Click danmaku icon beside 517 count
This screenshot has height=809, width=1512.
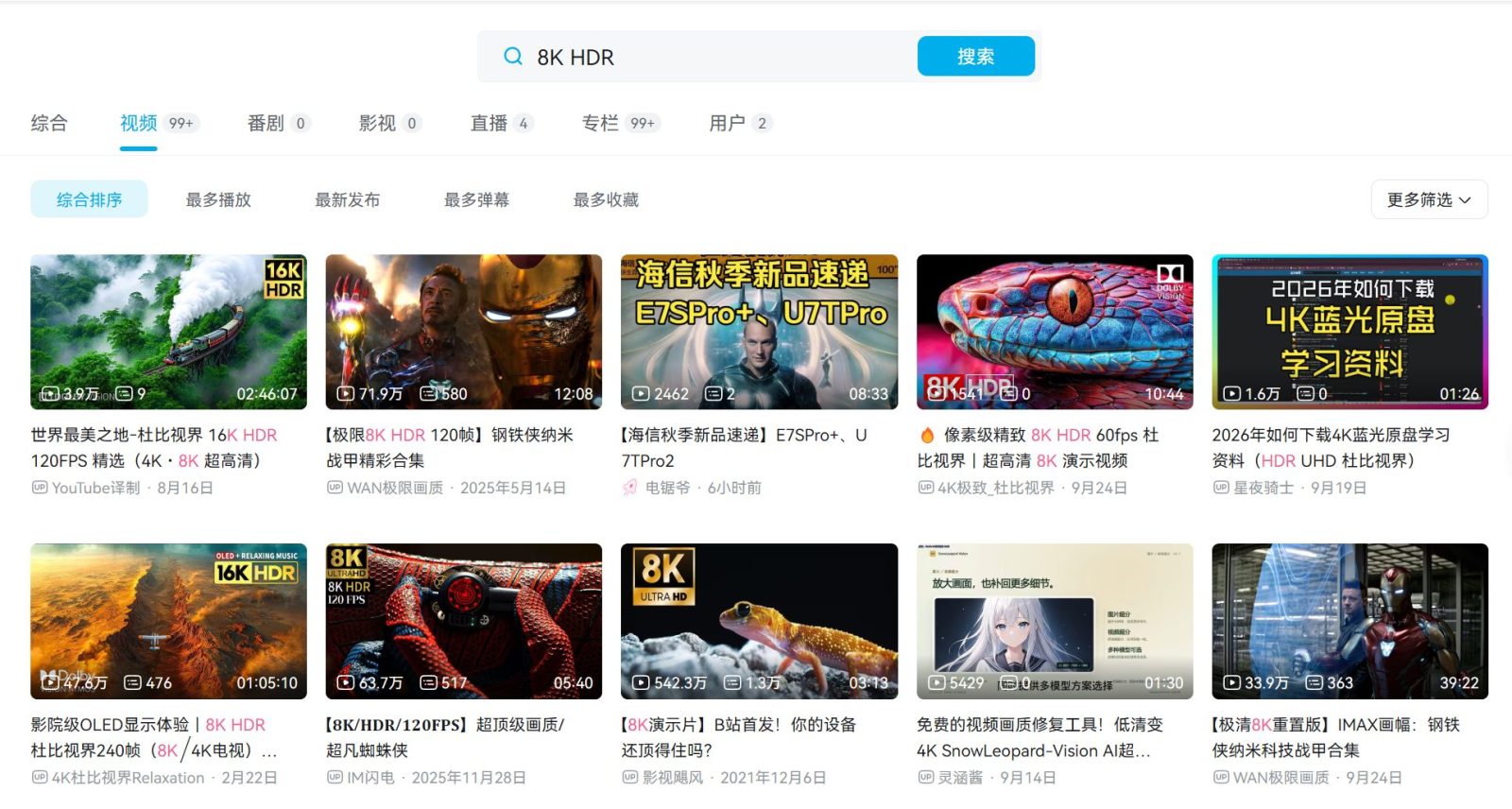tap(429, 682)
